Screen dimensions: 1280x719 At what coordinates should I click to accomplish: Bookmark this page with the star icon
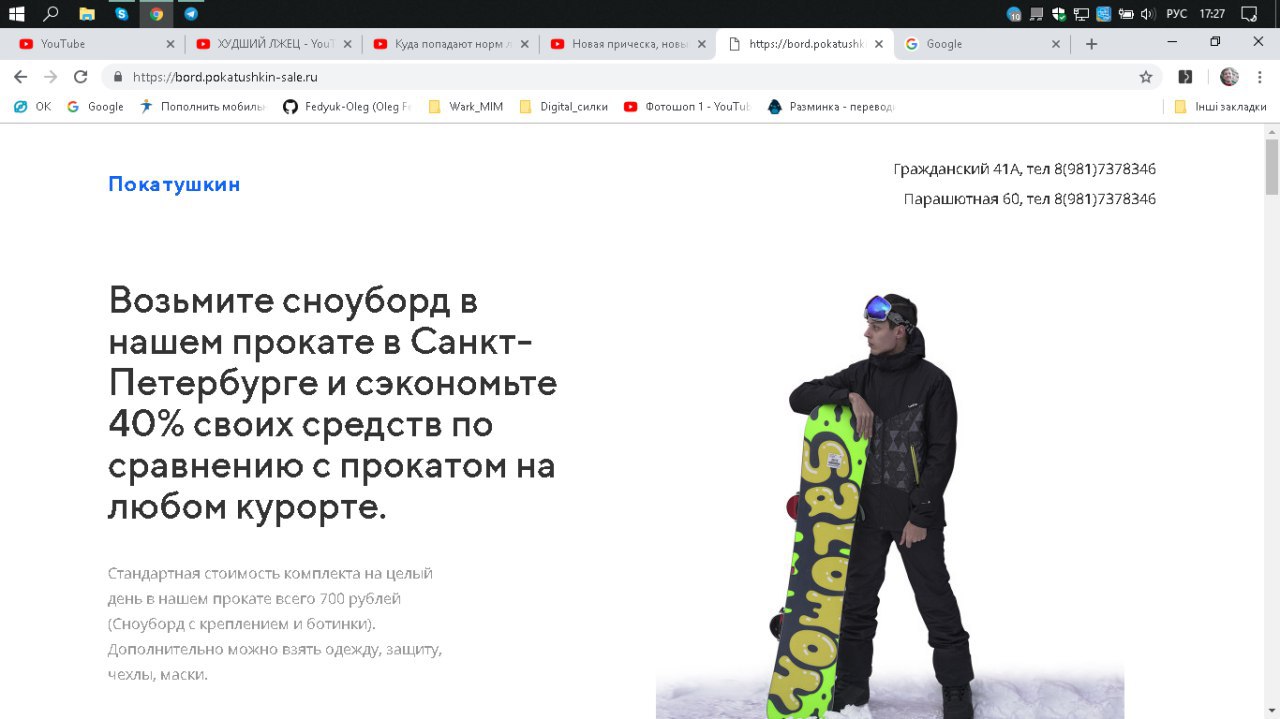[1146, 77]
